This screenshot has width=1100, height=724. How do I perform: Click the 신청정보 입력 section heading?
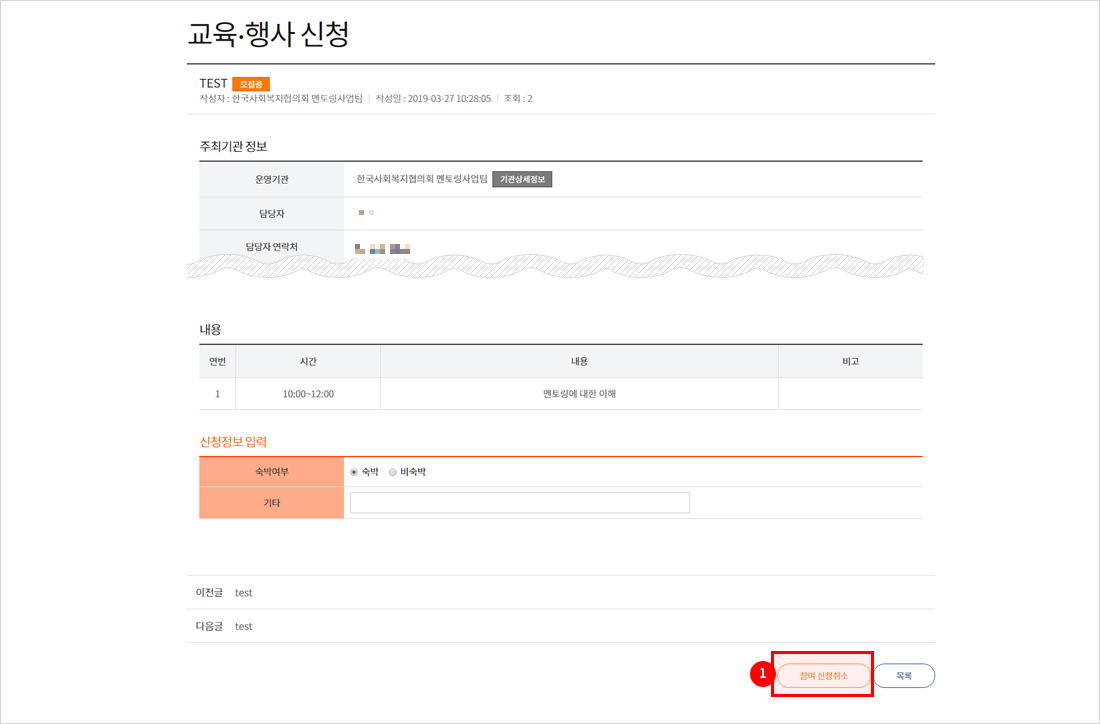click(233, 441)
